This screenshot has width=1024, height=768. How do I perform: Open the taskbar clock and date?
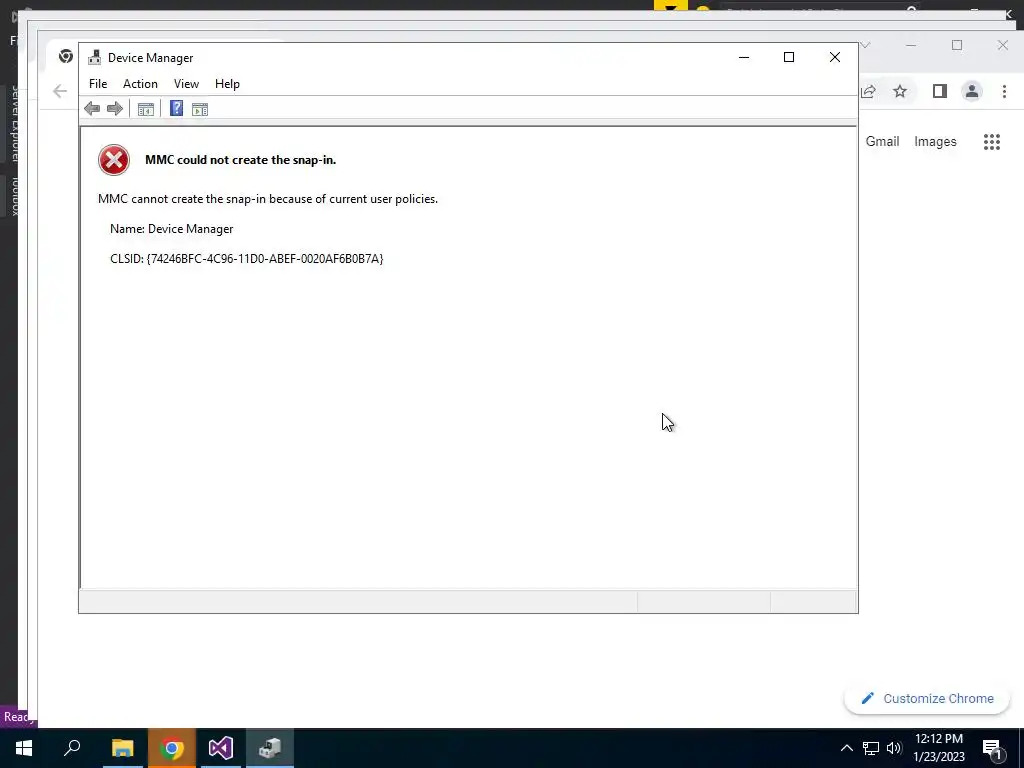pyautogui.click(x=939, y=748)
